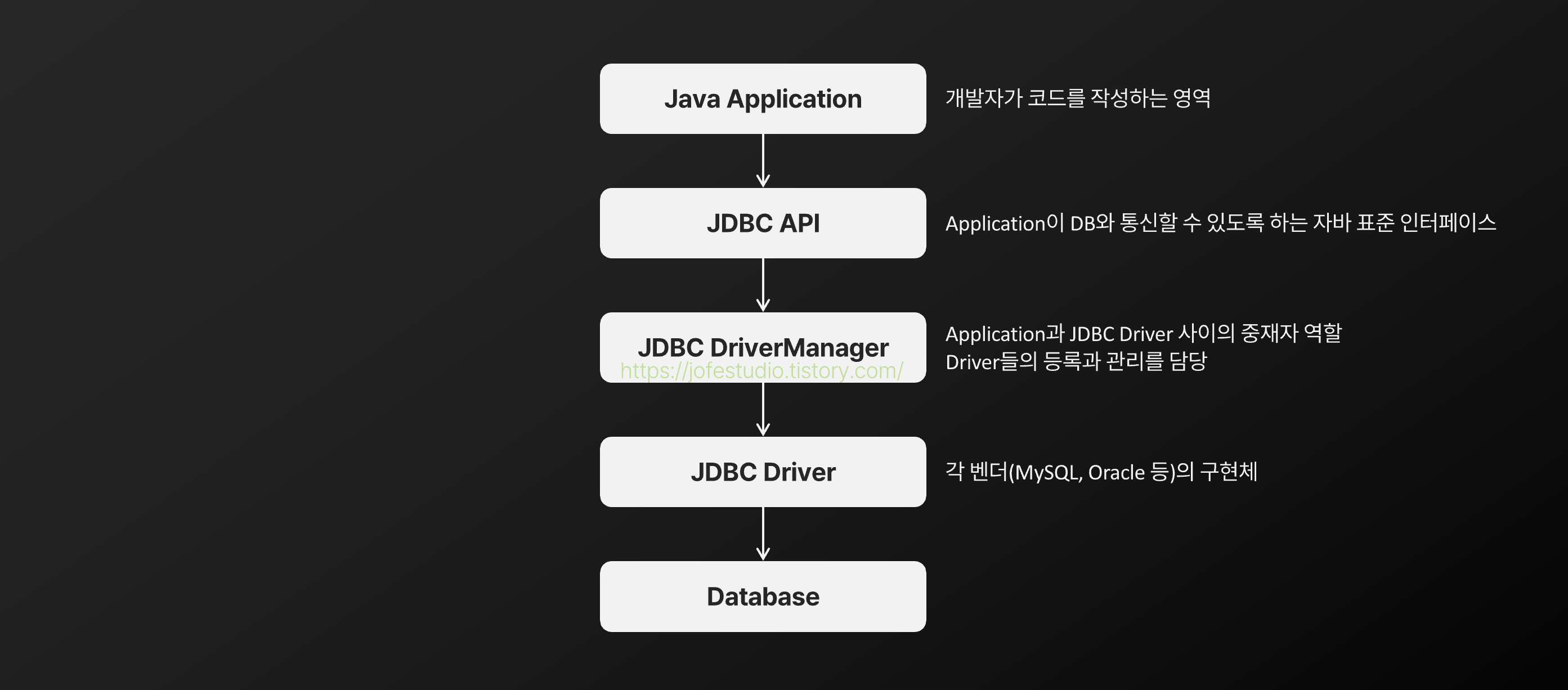Click Korean description beside Java Application box
The width and height of the screenshot is (1568, 690).
tap(1077, 98)
